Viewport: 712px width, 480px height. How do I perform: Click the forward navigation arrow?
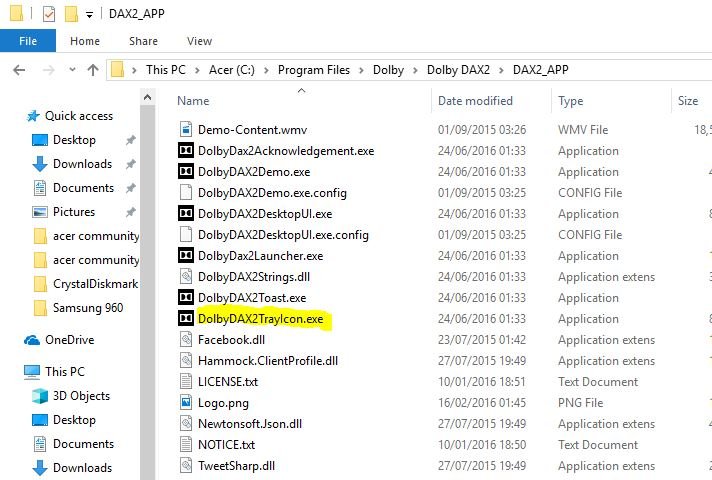(x=48, y=70)
